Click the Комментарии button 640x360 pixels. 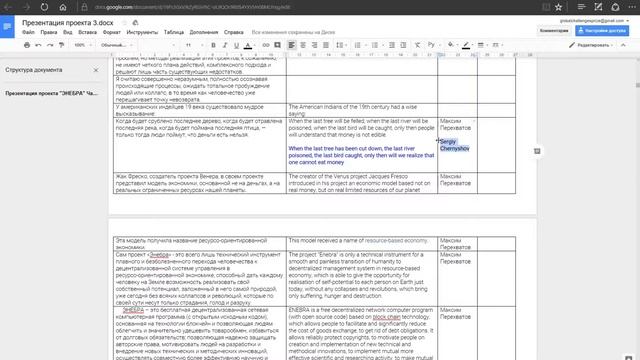pos(554,31)
